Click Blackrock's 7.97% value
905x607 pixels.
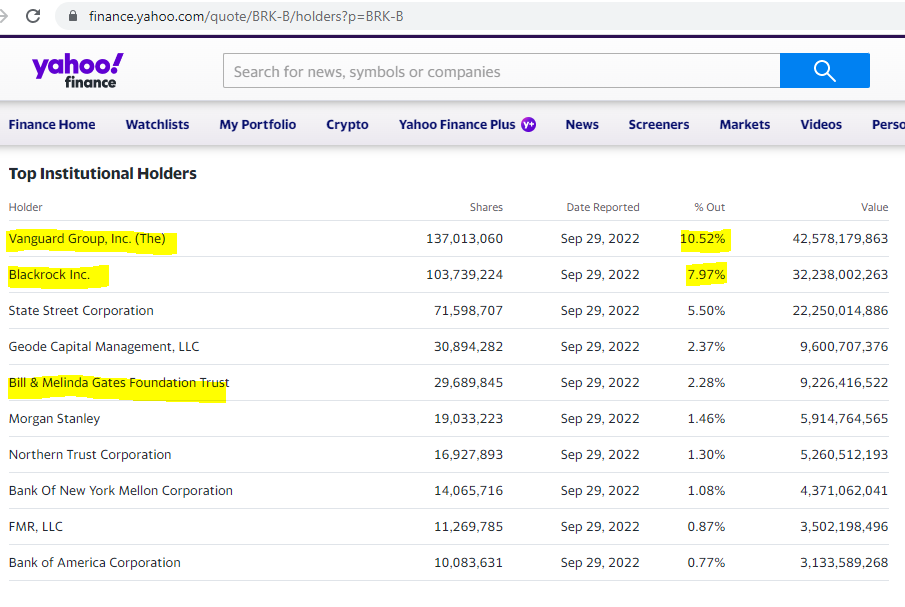tap(706, 275)
